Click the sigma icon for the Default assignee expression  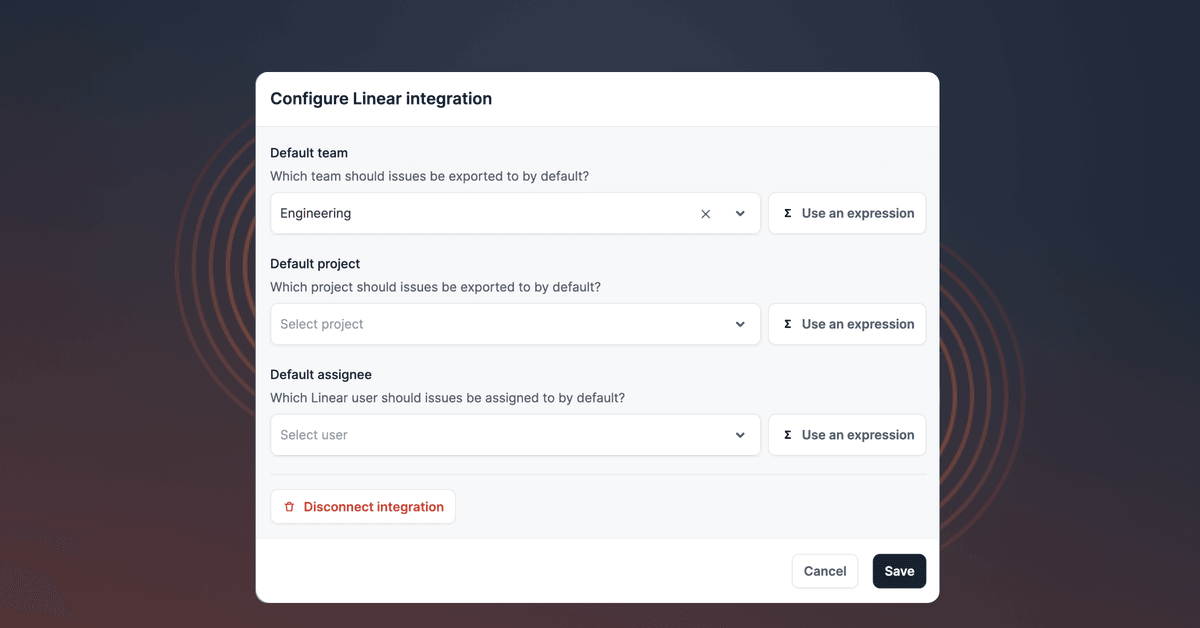787,435
